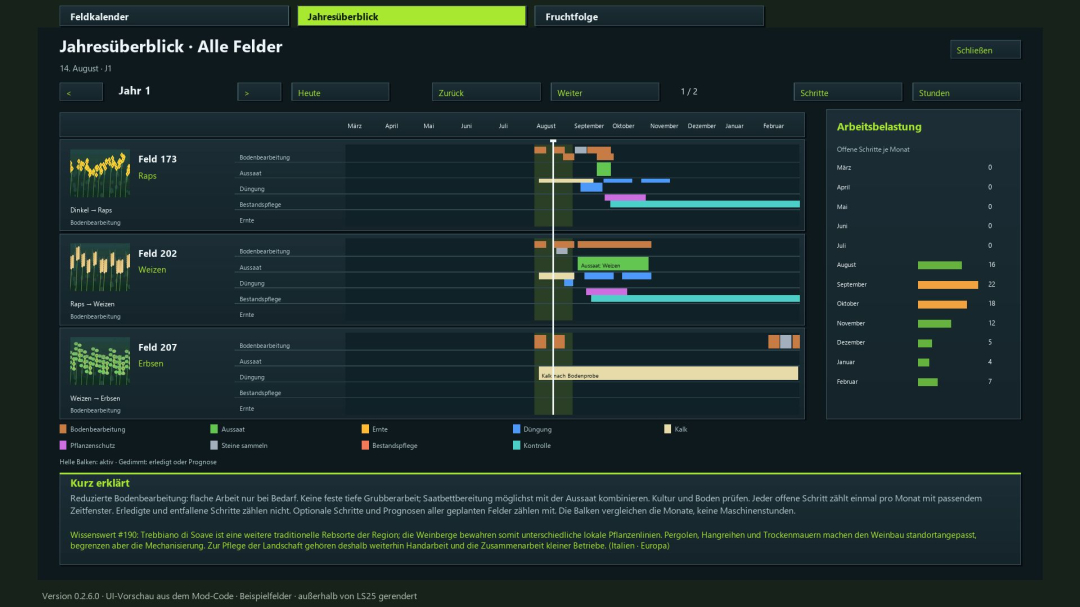
Task: Click the Bodenbearbeitung legend swatch
Action: (x=63, y=429)
